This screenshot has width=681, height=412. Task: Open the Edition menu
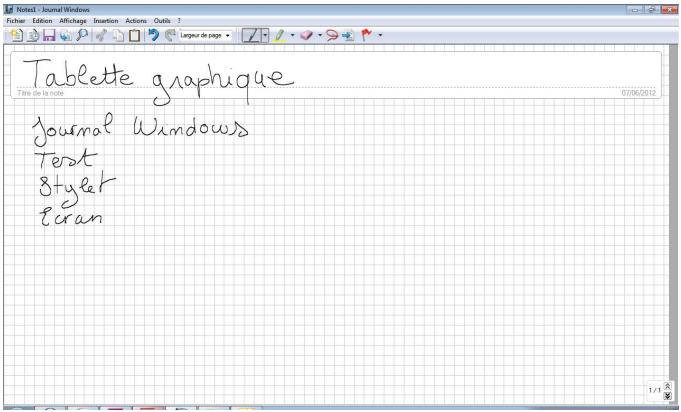click(42, 21)
